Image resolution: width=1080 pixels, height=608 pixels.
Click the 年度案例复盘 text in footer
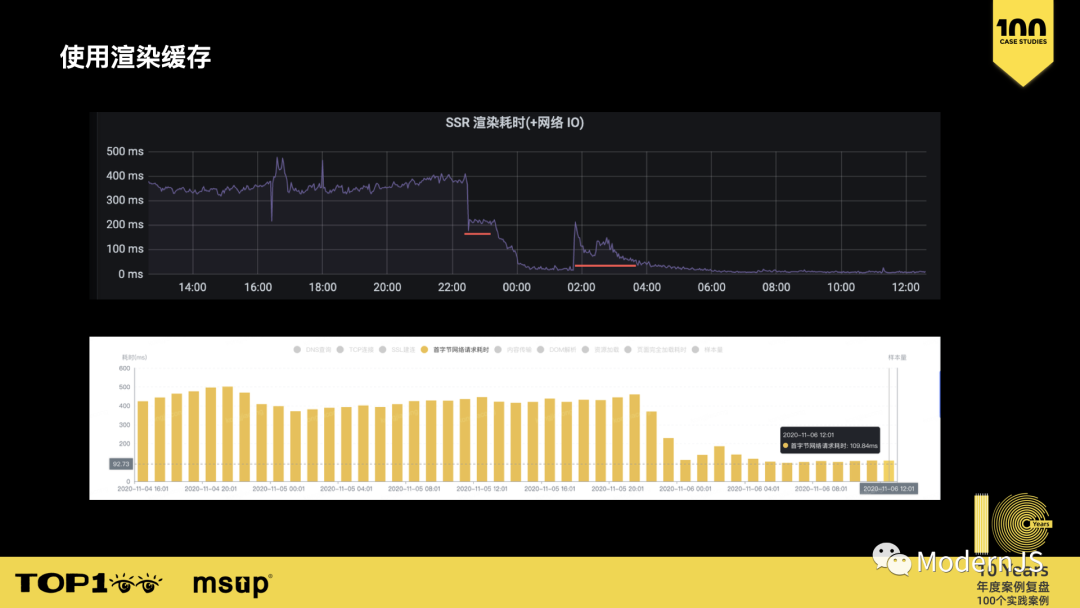click(x=1012, y=587)
